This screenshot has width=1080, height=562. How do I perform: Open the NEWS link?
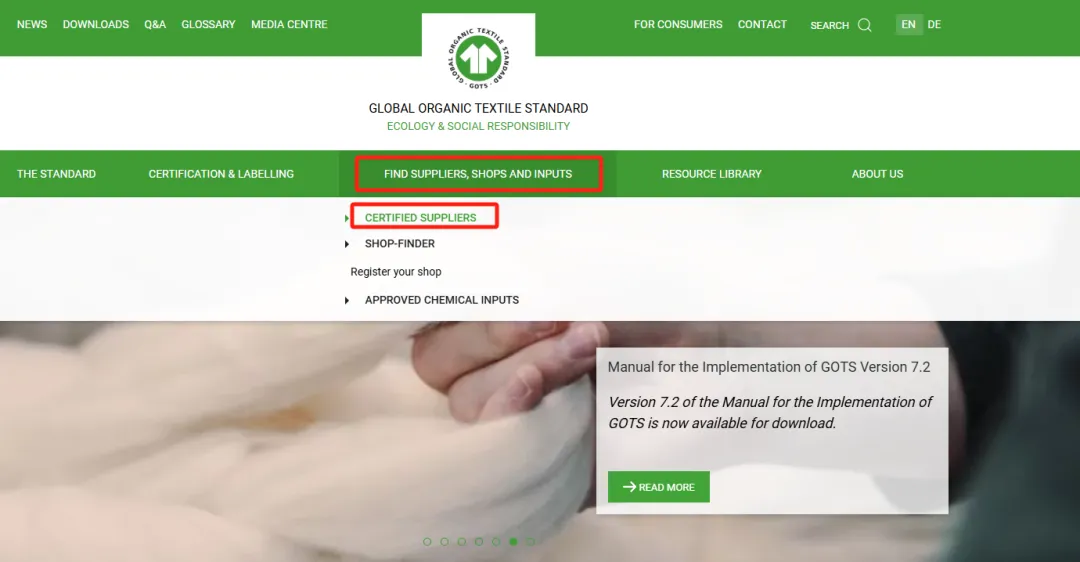[32, 24]
